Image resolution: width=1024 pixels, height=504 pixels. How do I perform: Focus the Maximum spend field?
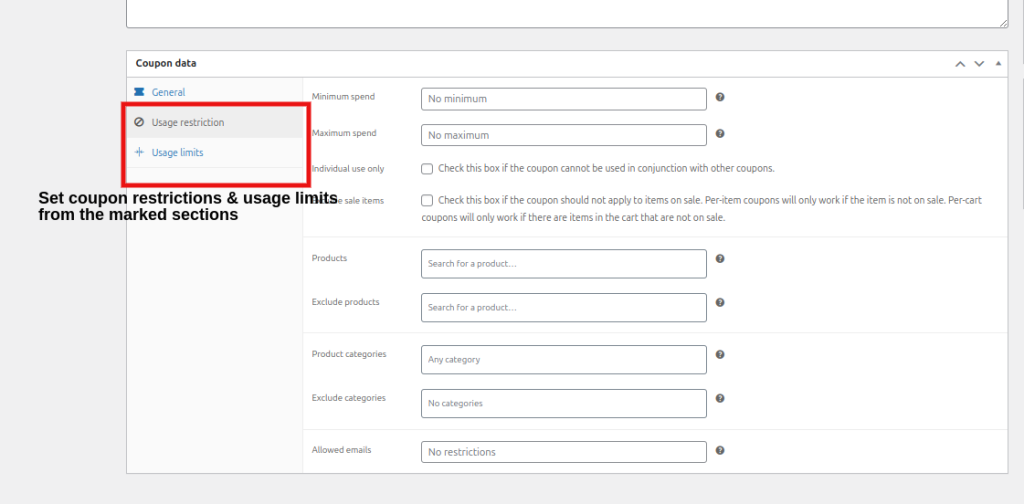click(564, 135)
